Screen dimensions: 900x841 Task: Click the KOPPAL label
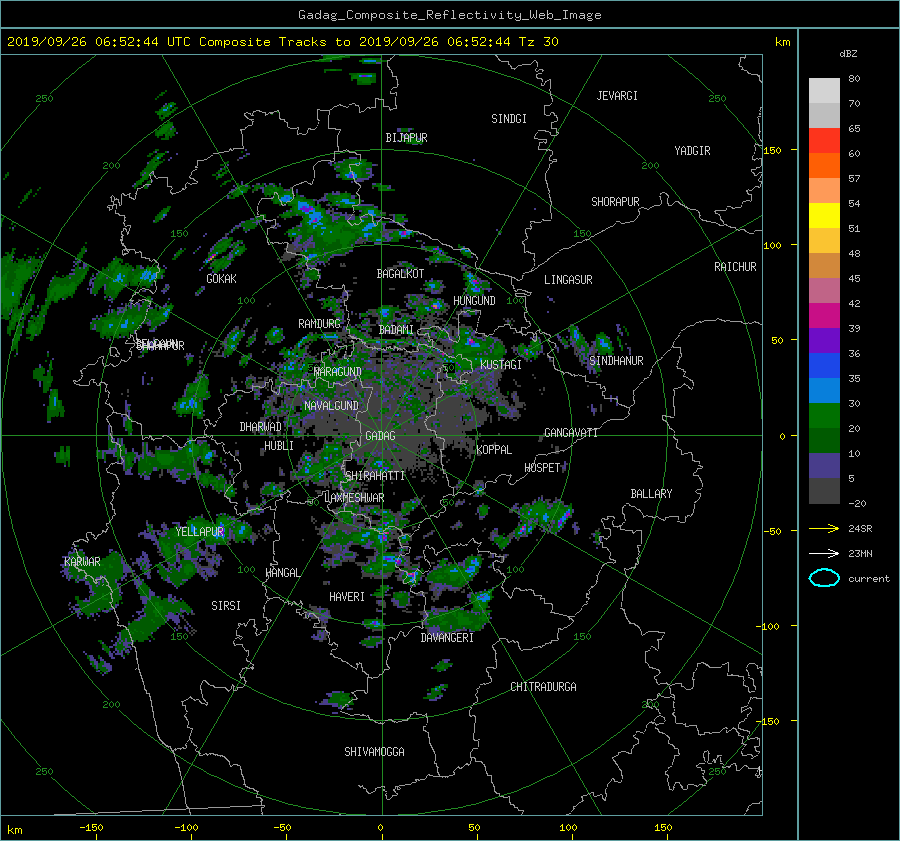pyautogui.click(x=494, y=450)
